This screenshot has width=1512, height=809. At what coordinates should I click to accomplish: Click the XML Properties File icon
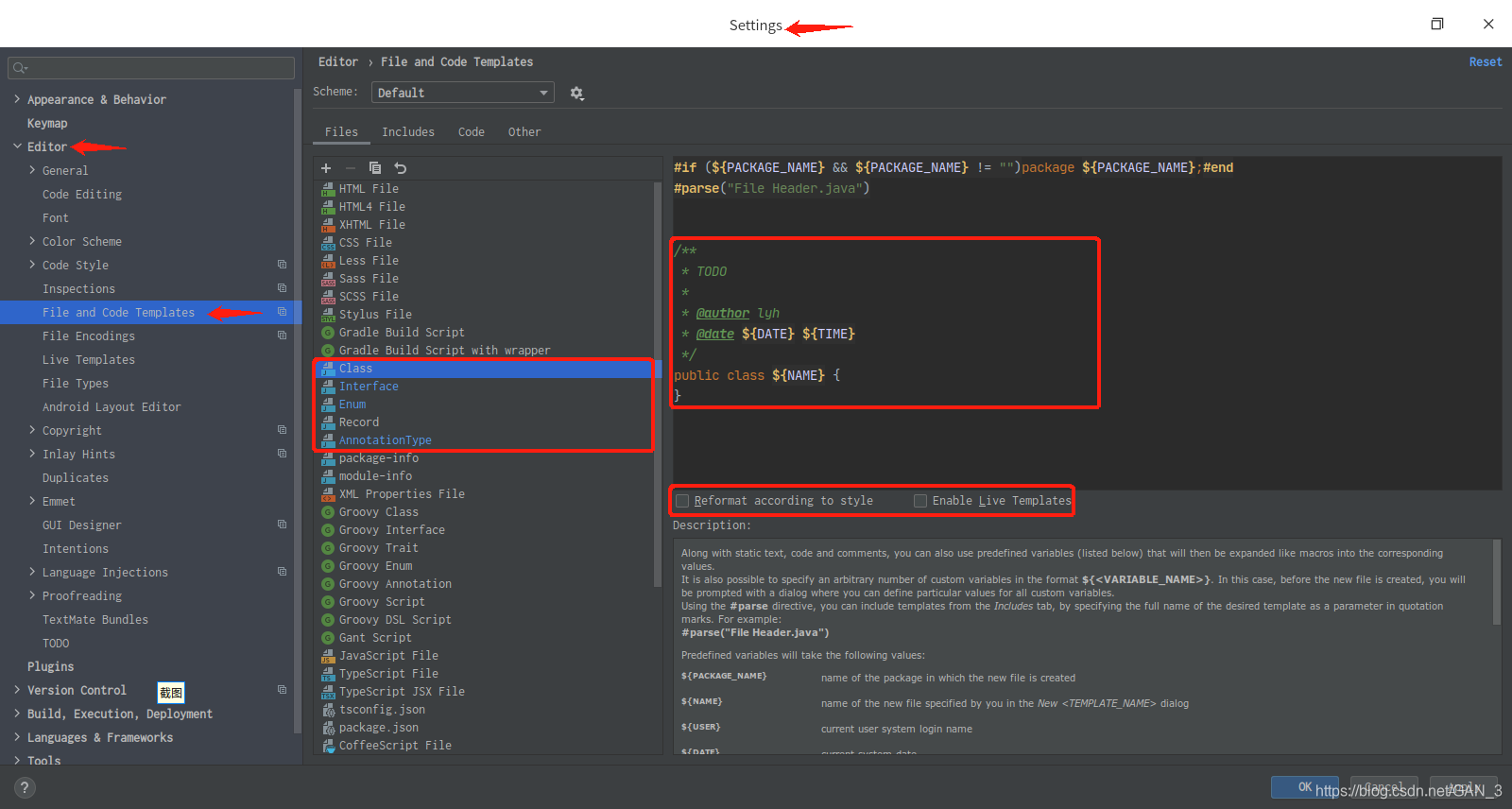(x=328, y=494)
